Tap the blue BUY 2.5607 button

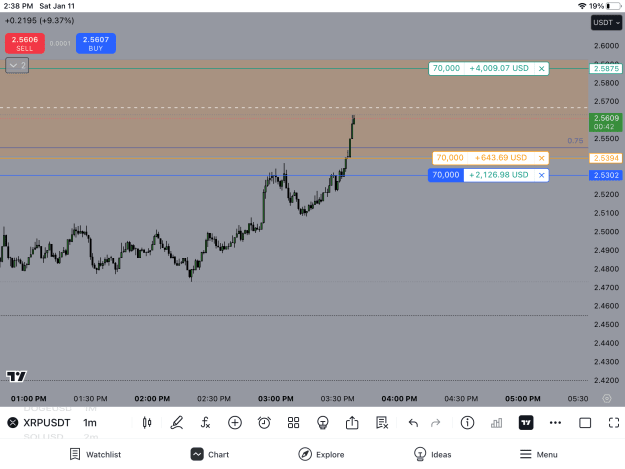96,43
